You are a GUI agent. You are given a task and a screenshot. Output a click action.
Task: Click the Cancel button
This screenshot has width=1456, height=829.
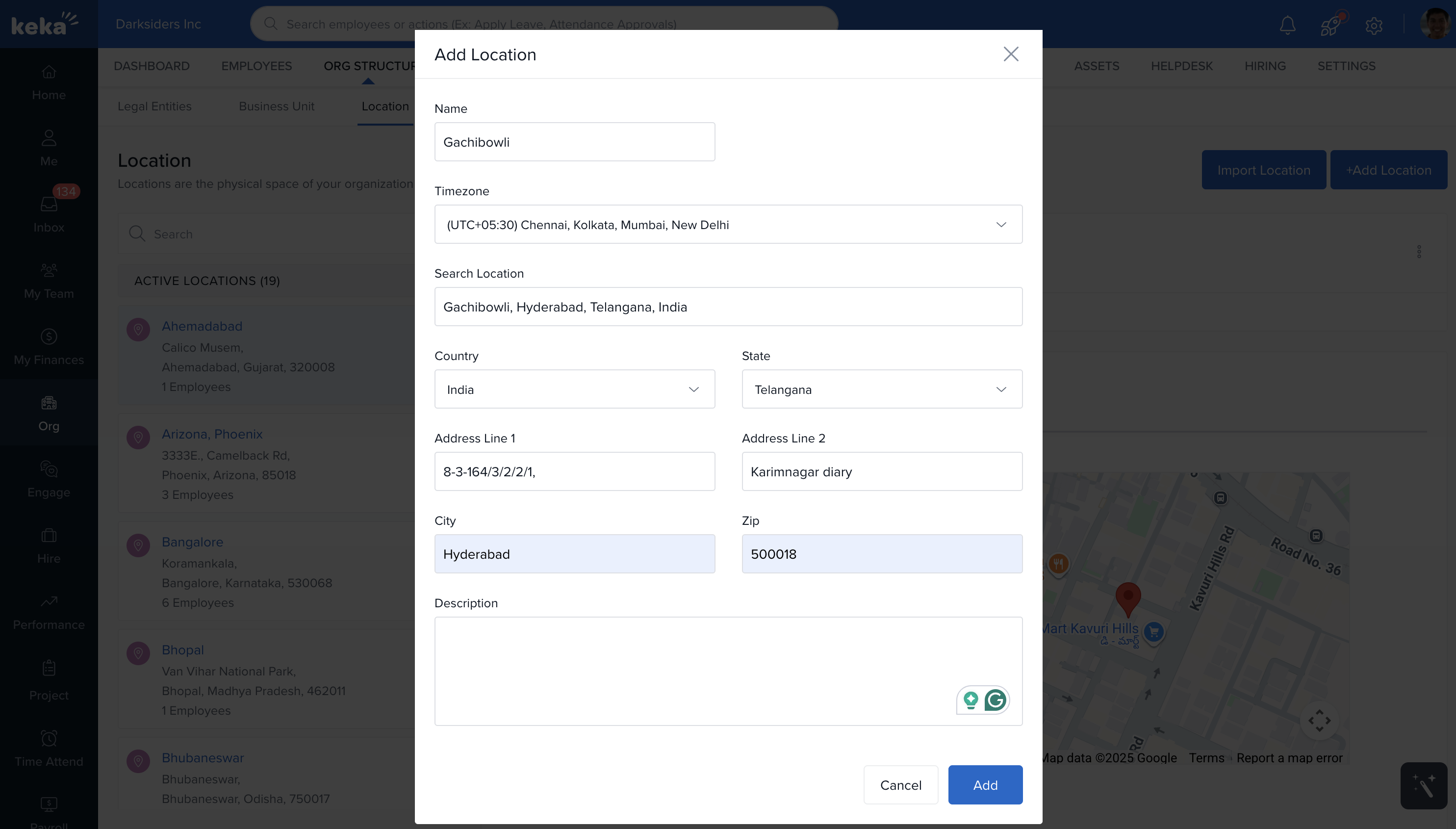point(900,785)
